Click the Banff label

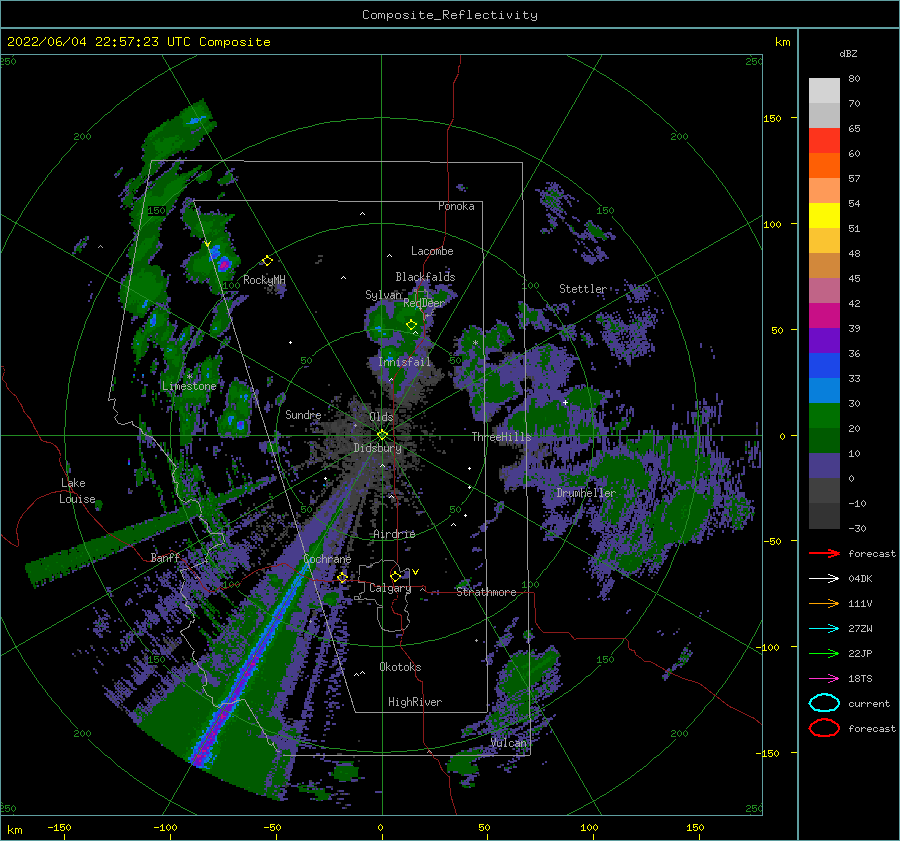coord(165,557)
